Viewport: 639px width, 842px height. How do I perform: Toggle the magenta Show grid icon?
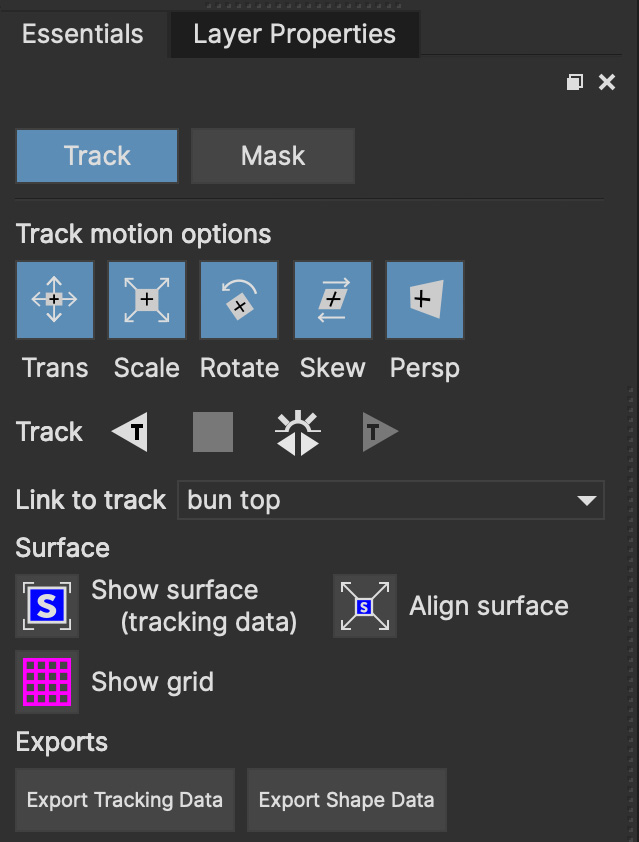click(x=47, y=682)
